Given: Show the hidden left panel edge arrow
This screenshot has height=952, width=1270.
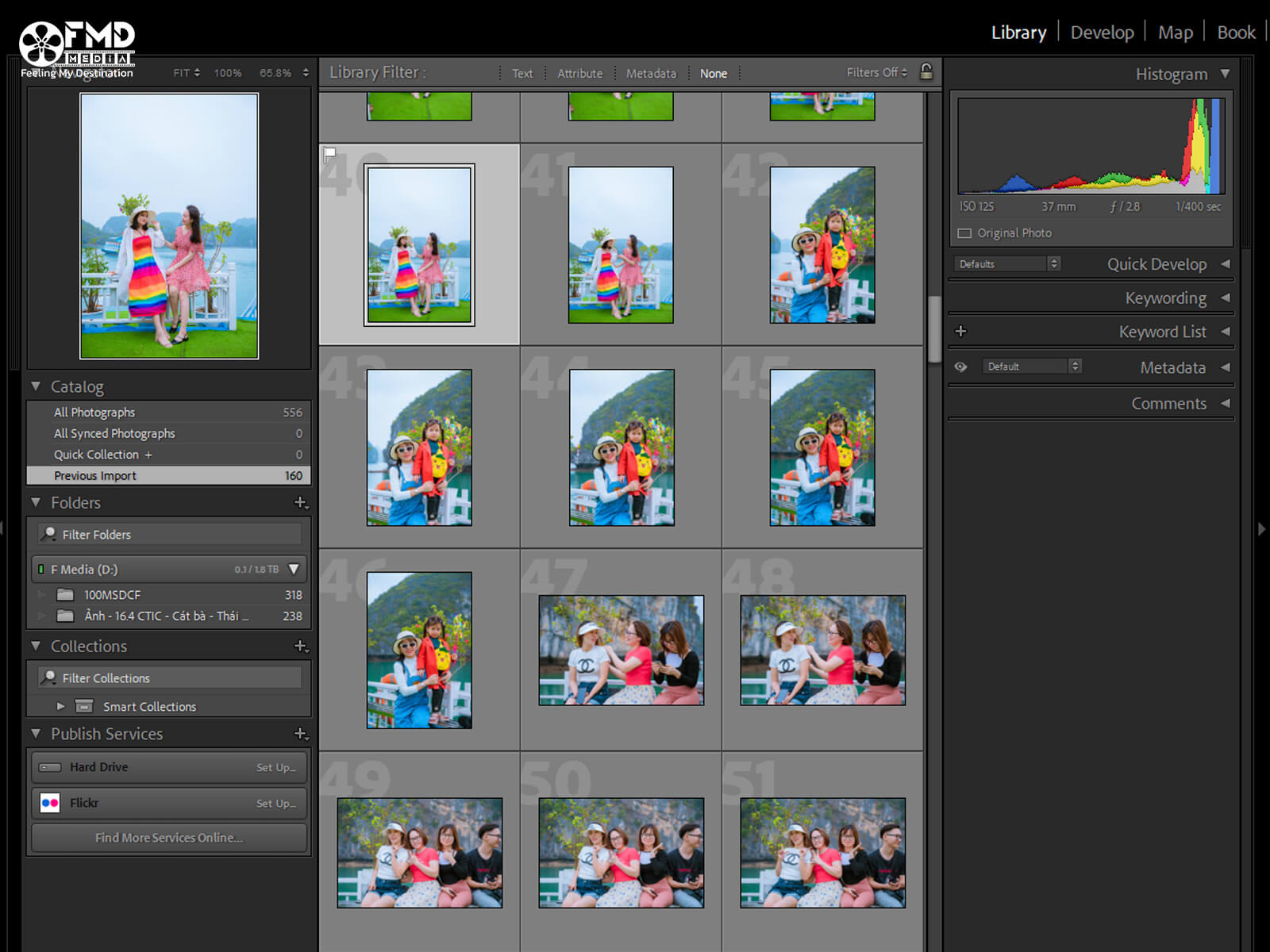Looking at the screenshot, I should 3,528.
